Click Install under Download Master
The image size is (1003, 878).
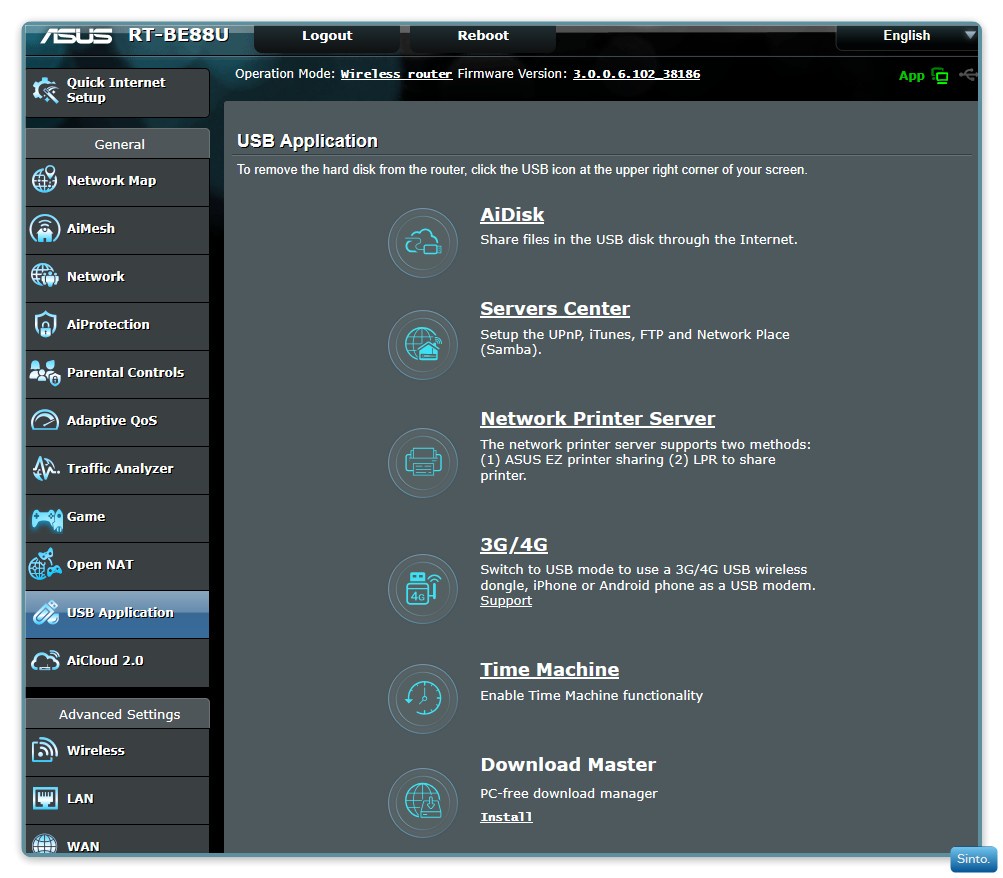pyautogui.click(x=506, y=817)
